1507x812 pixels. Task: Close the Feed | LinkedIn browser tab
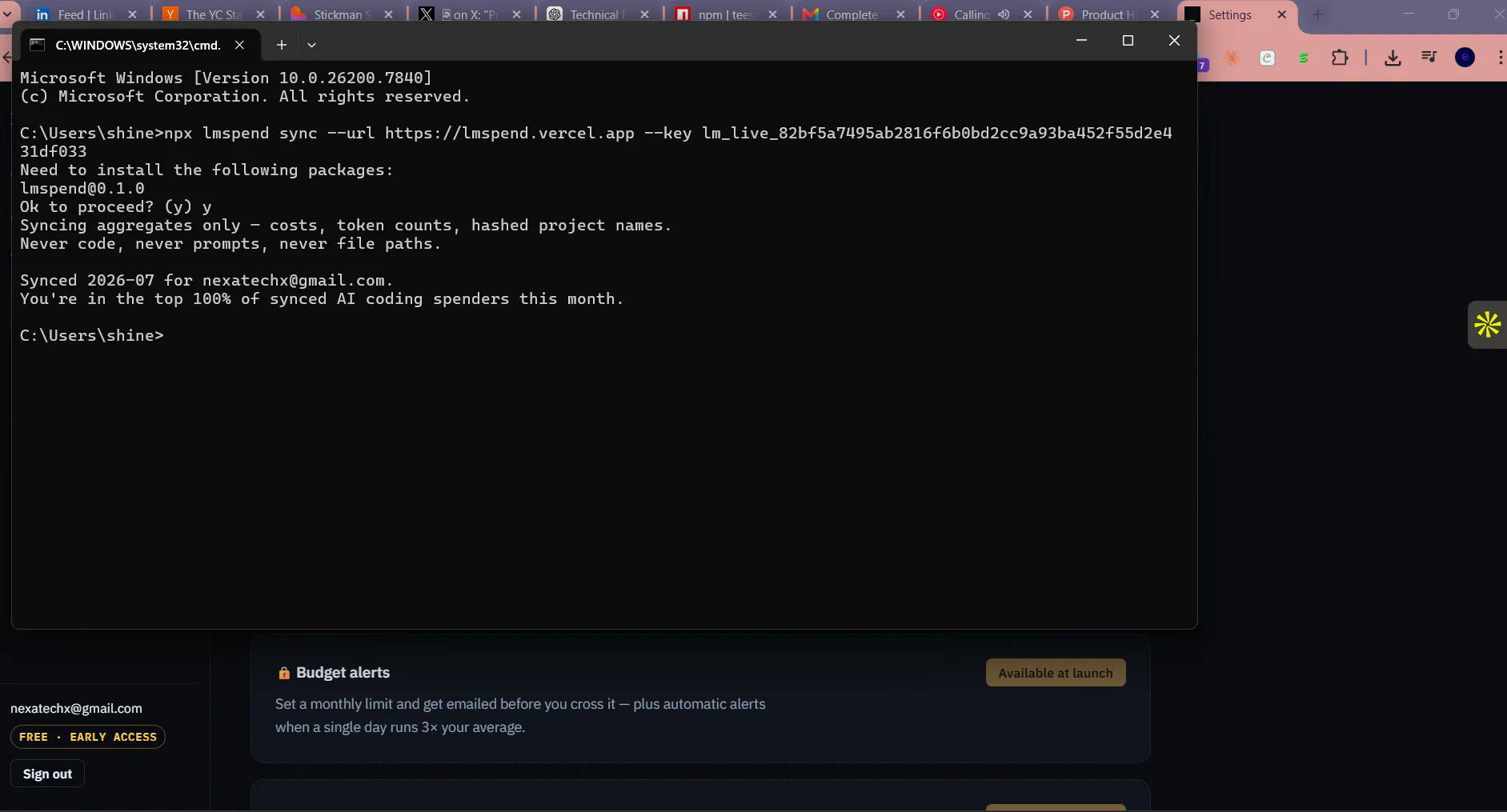point(133,14)
